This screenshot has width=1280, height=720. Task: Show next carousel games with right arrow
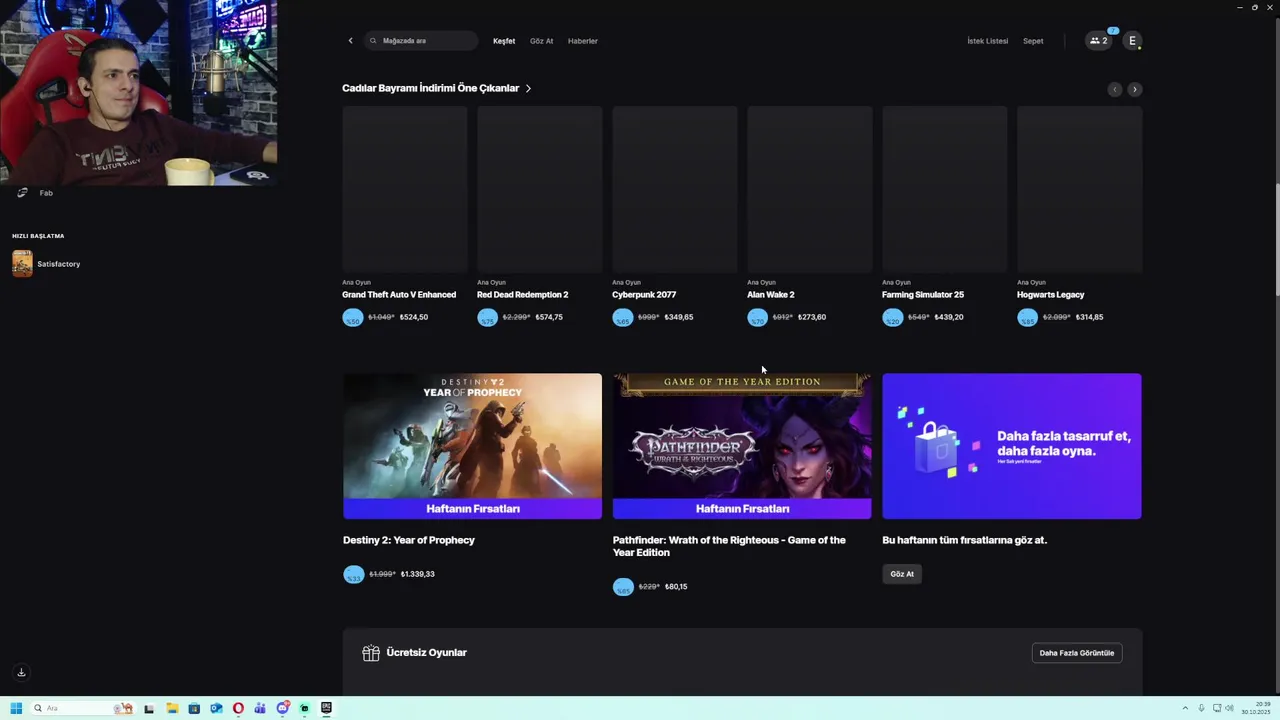[1134, 89]
